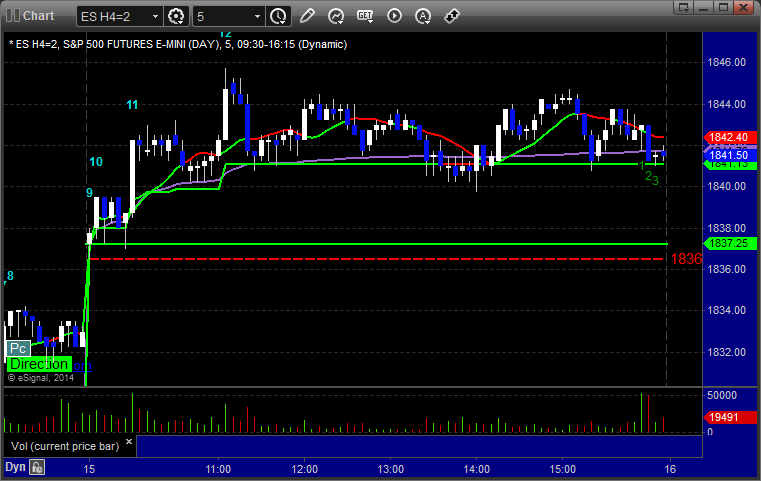Click the green 1837.25 price marker
761x481 pixels.
coord(729,243)
